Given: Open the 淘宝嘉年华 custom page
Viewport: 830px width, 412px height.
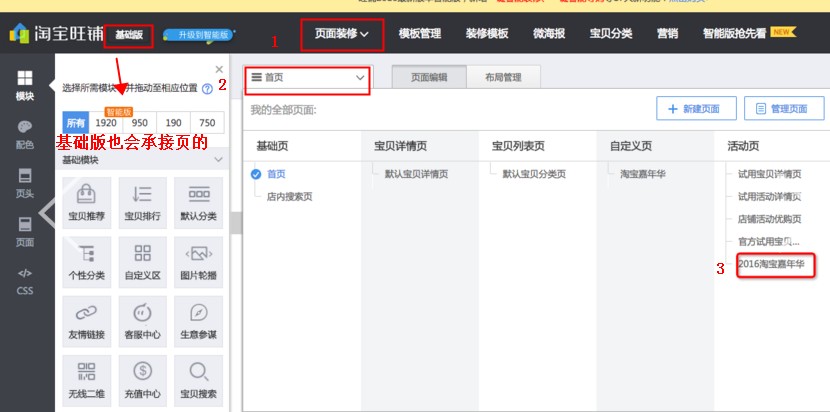Looking at the screenshot, I should pyautogui.click(x=643, y=174).
